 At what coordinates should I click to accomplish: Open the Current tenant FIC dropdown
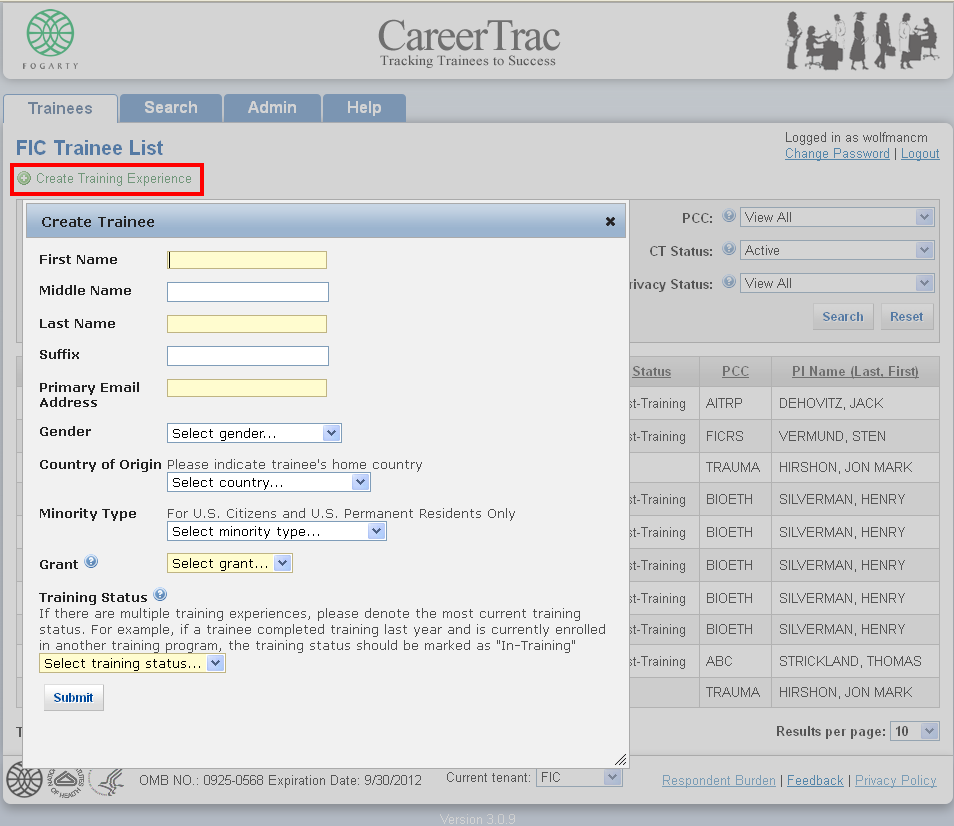(x=579, y=777)
